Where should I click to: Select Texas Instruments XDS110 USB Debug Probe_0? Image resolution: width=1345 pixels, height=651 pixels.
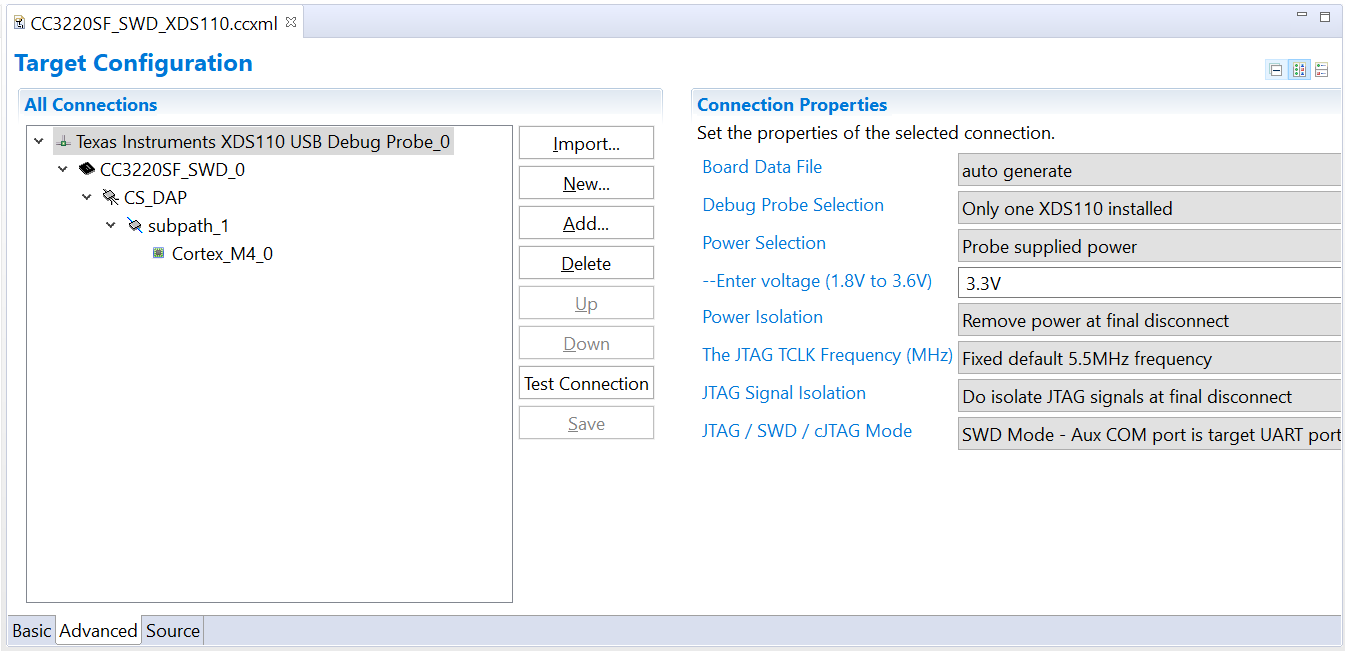coord(263,142)
